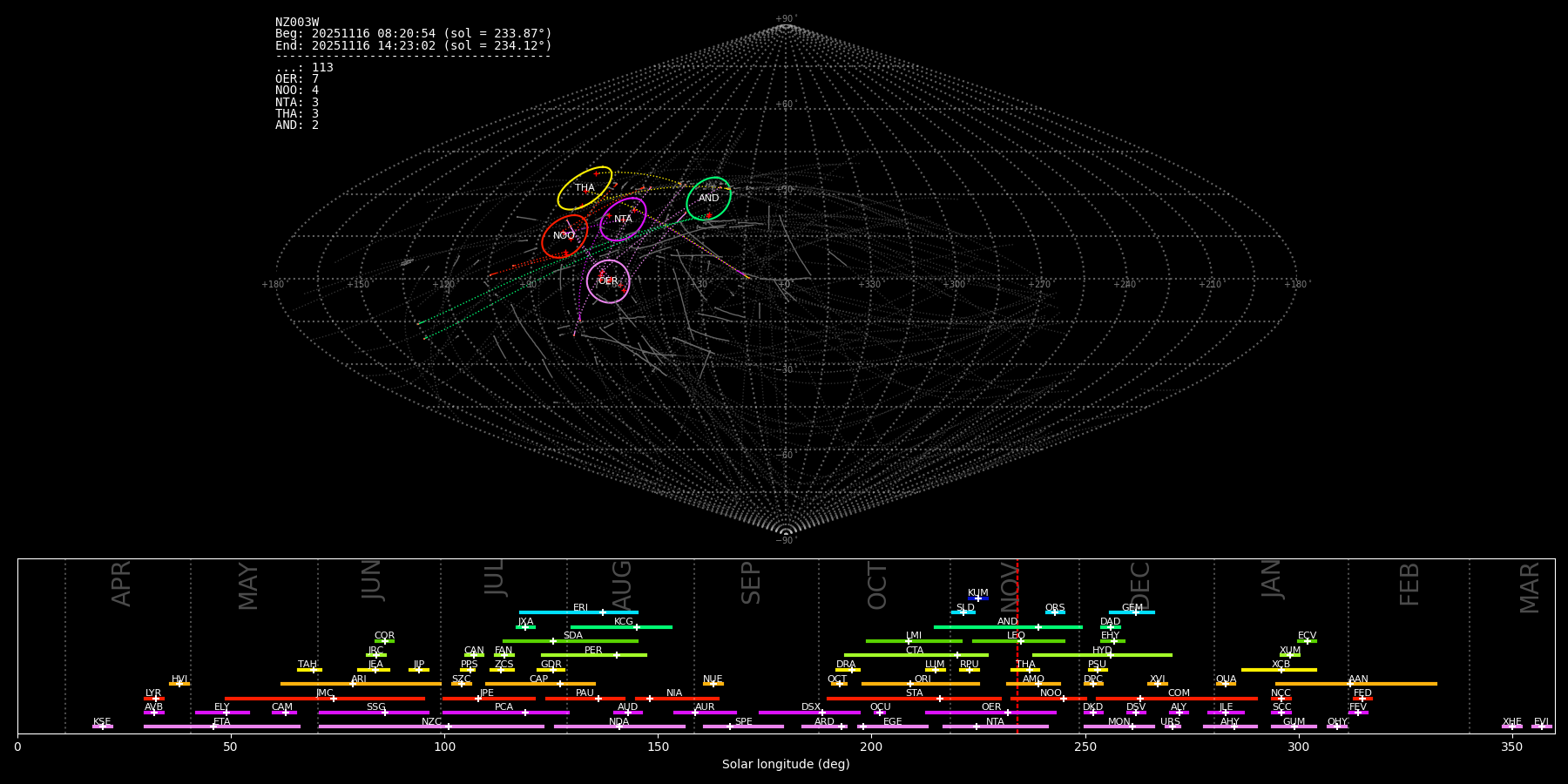Click the legend entry 'OER: 7'
The image size is (1568, 784).
[297, 79]
